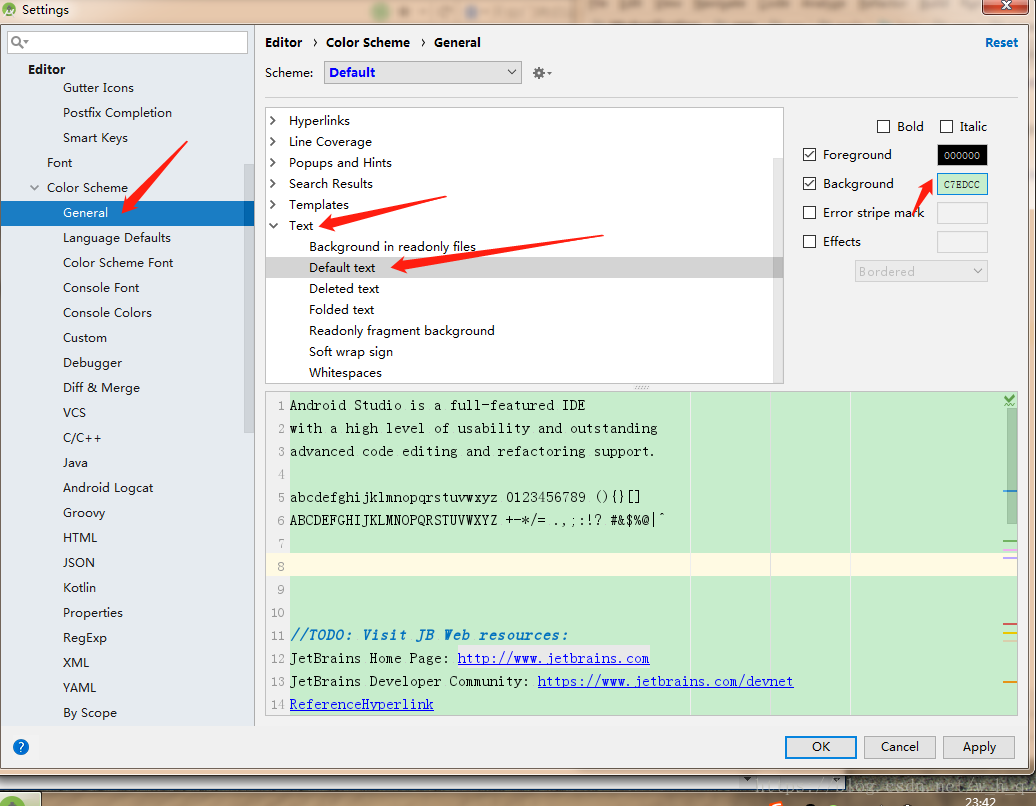Open the Bordered effects type dropdown
This screenshot has width=1036, height=806.
tap(921, 272)
